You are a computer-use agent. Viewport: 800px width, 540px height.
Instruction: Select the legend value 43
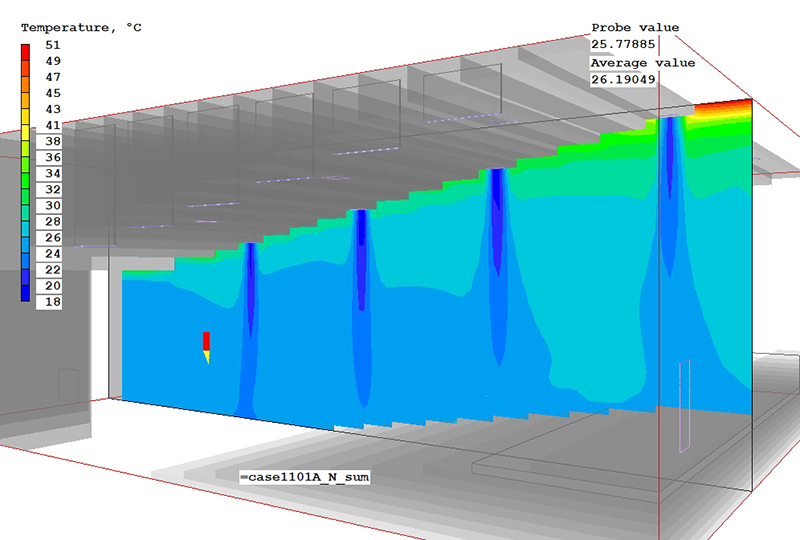53,109
